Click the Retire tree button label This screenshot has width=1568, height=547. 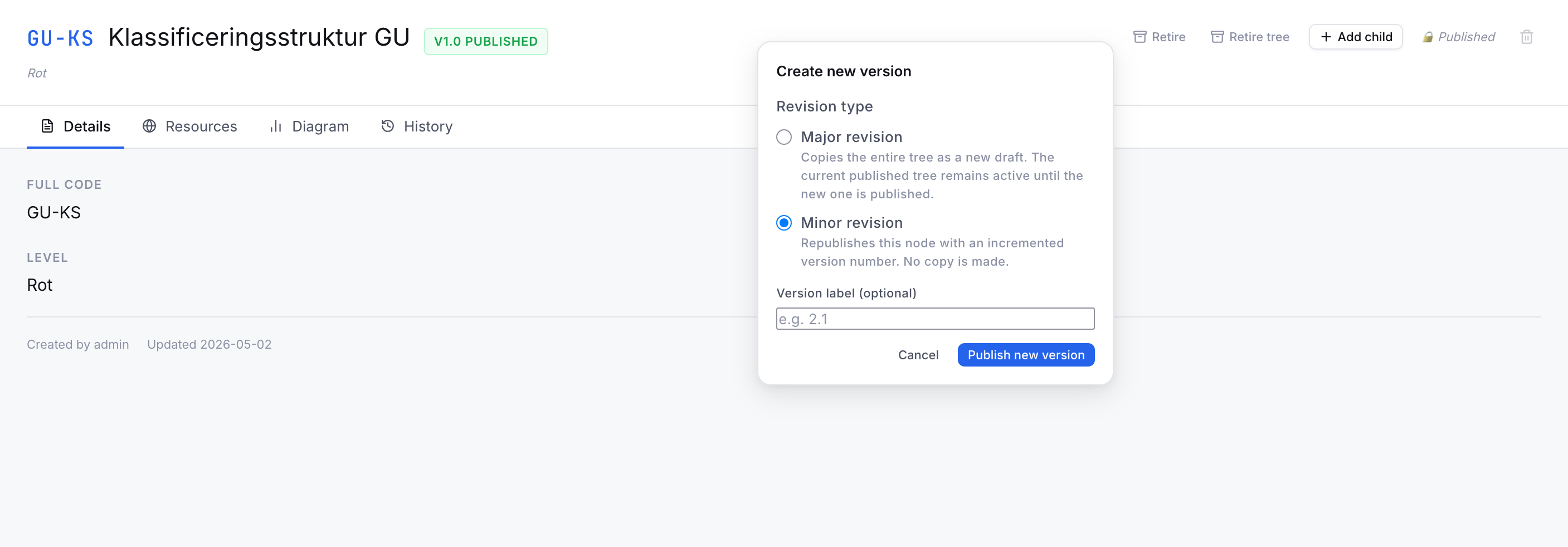[1259, 37]
